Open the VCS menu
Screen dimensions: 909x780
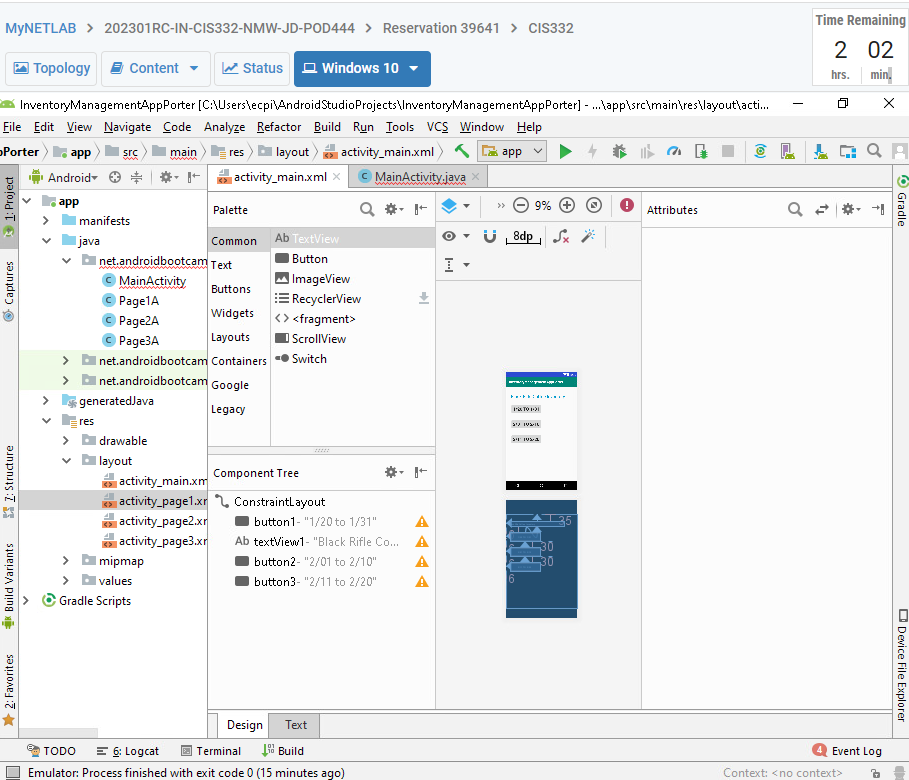437,127
